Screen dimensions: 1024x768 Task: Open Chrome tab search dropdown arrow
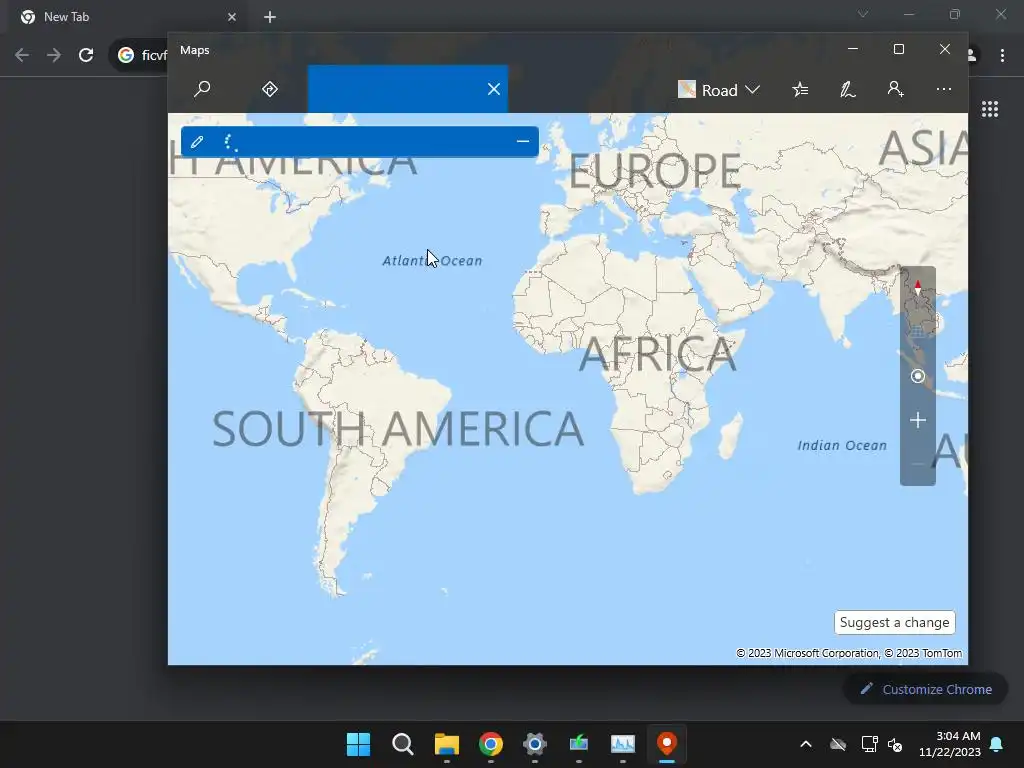(863, 14)
